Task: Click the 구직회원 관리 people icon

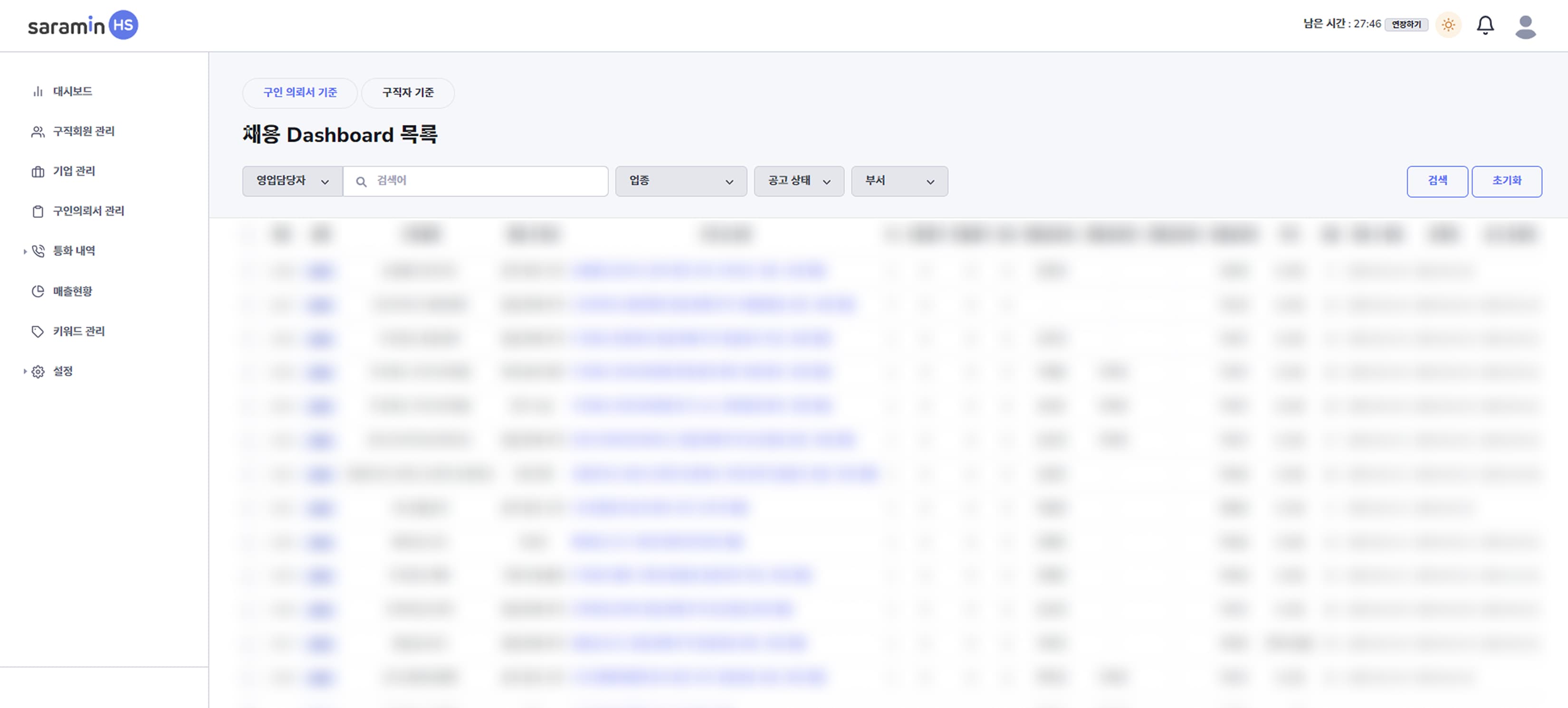Action: [38, 132]
